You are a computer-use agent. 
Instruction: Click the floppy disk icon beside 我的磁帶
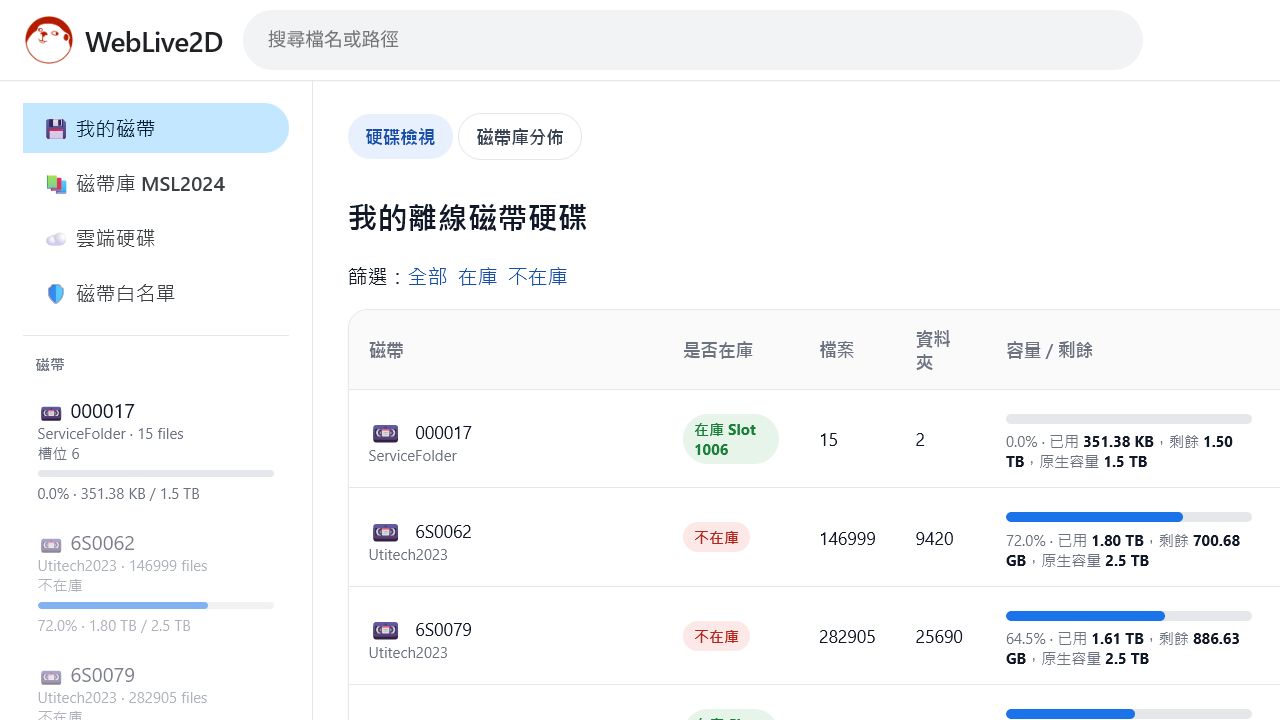(x=56, y=129)
